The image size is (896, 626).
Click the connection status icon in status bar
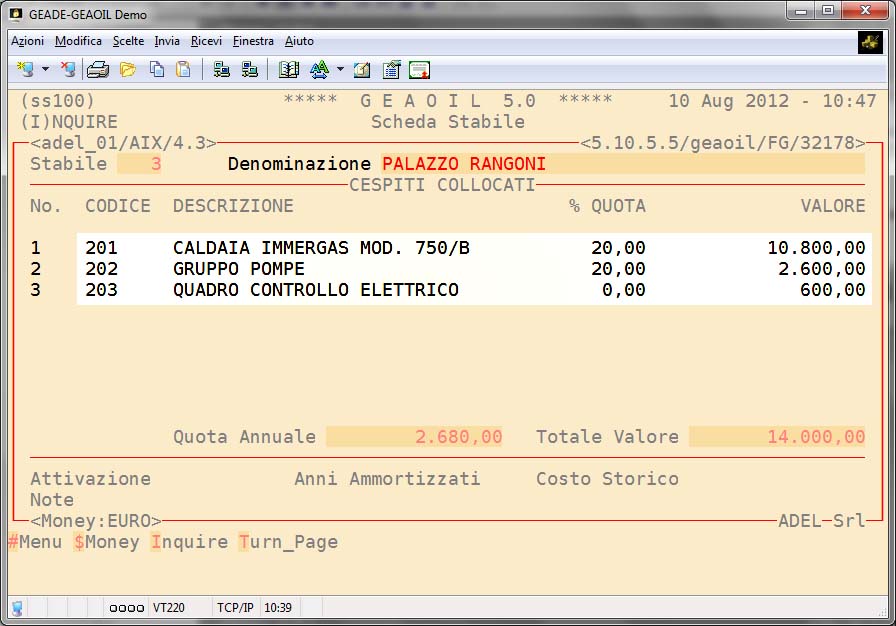point(17,608)
